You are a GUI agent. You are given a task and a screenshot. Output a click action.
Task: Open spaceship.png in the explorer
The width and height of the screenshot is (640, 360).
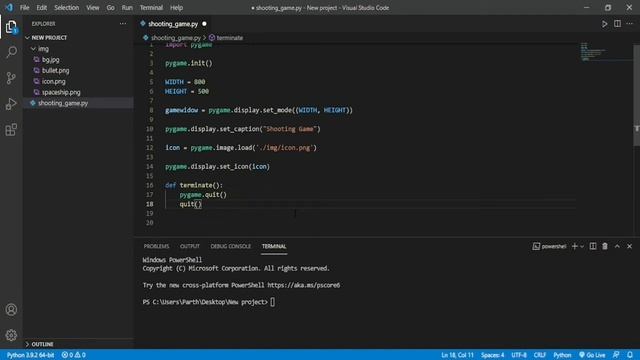click(61, 92)
